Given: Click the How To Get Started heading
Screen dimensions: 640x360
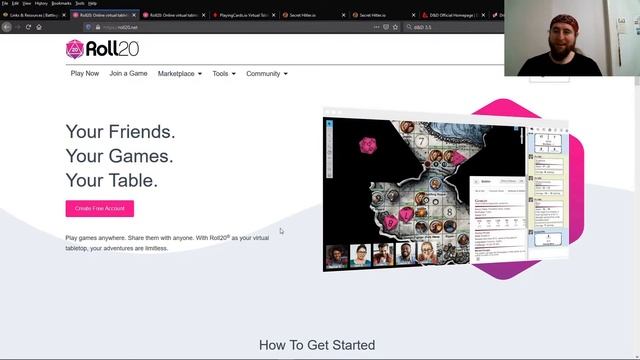Looking at the screenshot, I should pos(317,345).
